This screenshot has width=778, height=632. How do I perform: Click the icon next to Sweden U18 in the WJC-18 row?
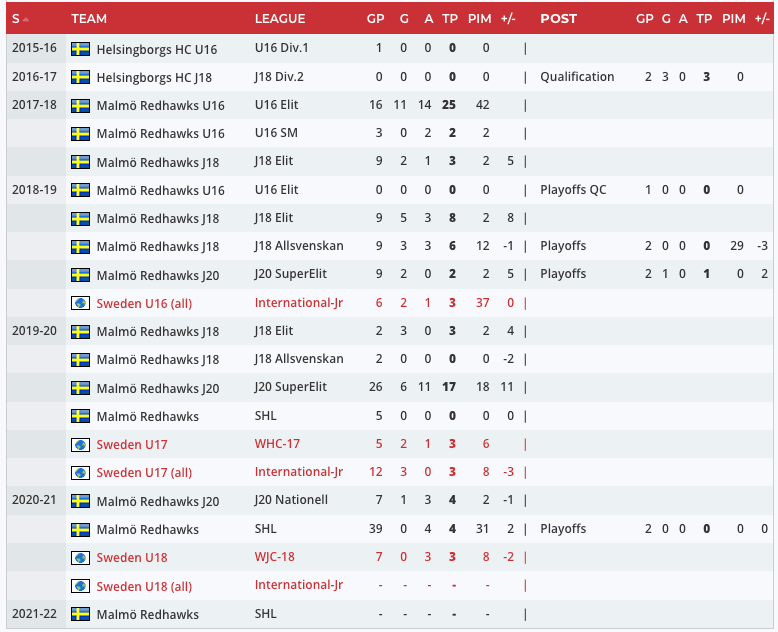click(x=81, y=557)
